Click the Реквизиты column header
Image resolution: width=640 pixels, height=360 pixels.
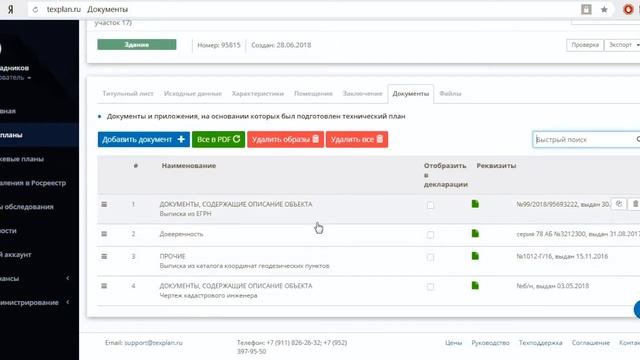tap(496, 165)
